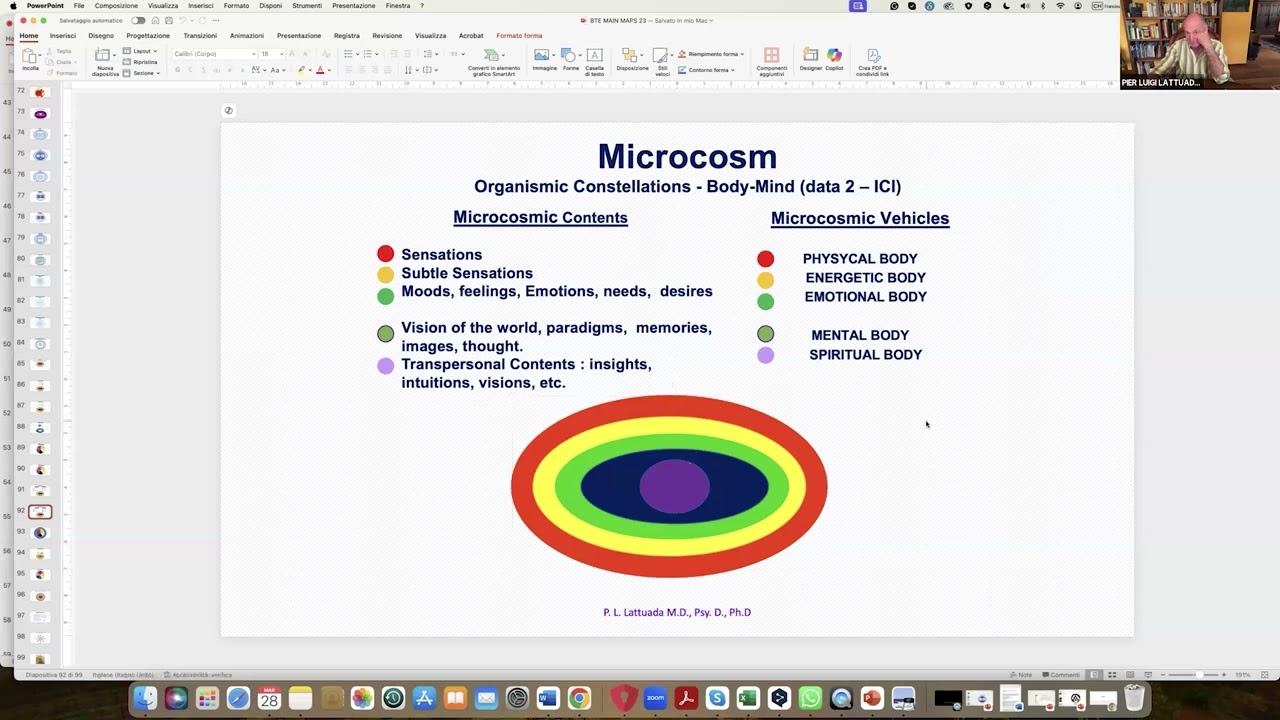Image resolution: width=1280 pixels, height=720 pixels.
Task: Open the Transizioni ribbon tab
Action: click(x=200, y=35)
